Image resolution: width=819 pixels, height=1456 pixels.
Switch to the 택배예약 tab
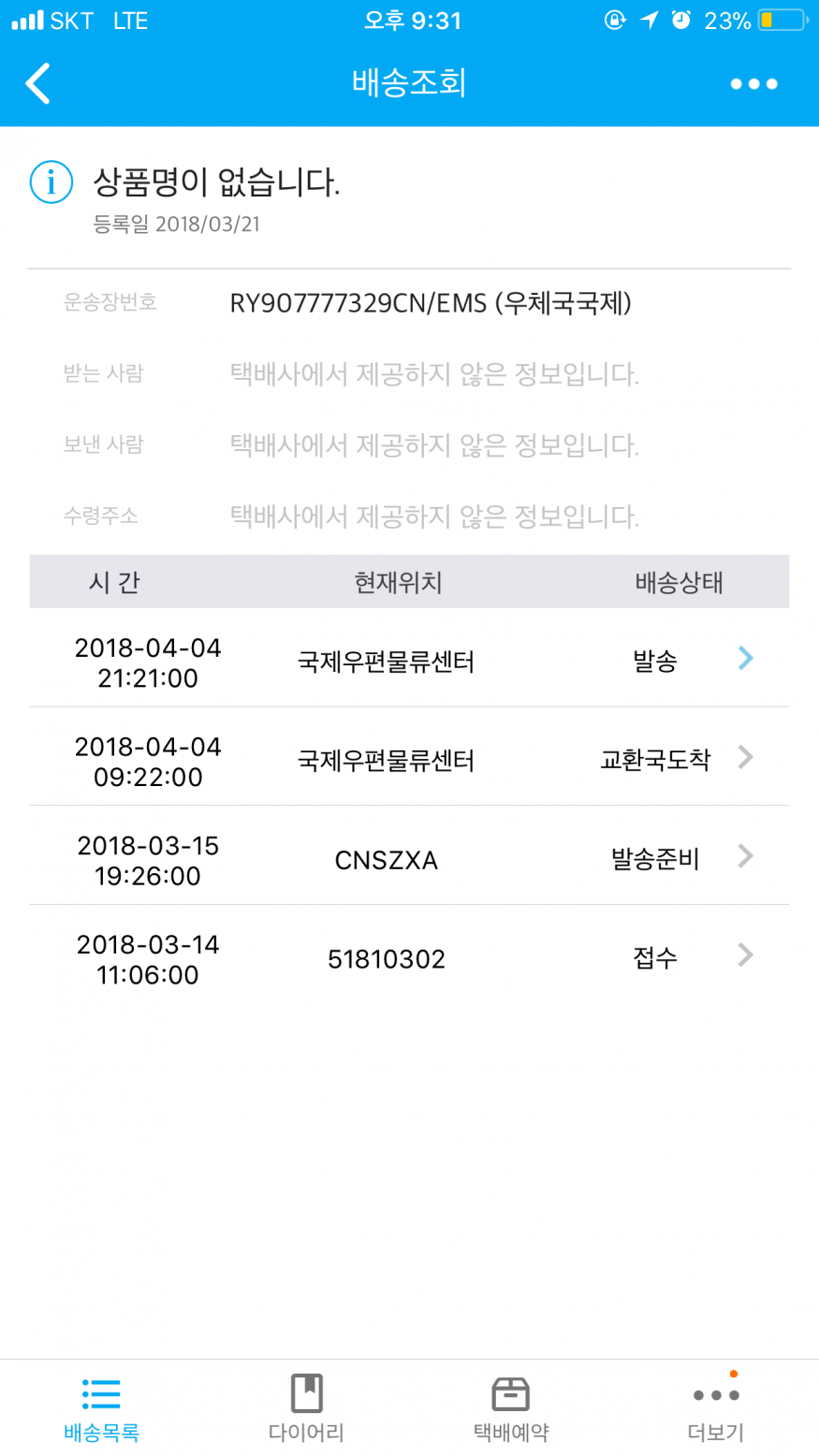click(x=511, y=1433)
